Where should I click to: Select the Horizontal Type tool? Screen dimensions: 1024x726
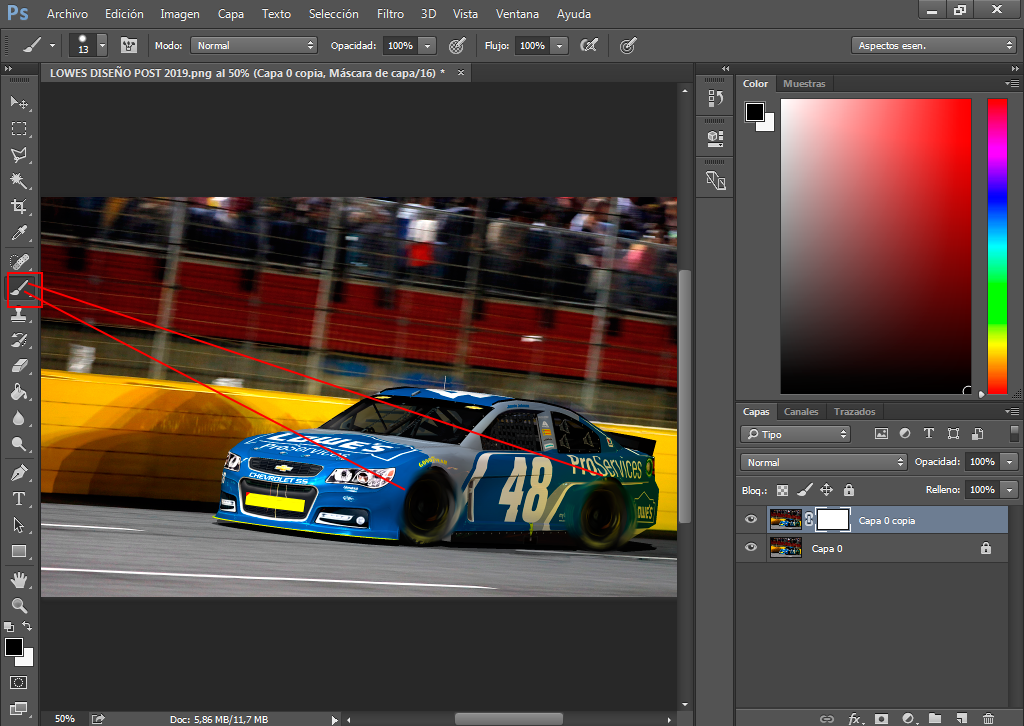click(x=19, y=499)
